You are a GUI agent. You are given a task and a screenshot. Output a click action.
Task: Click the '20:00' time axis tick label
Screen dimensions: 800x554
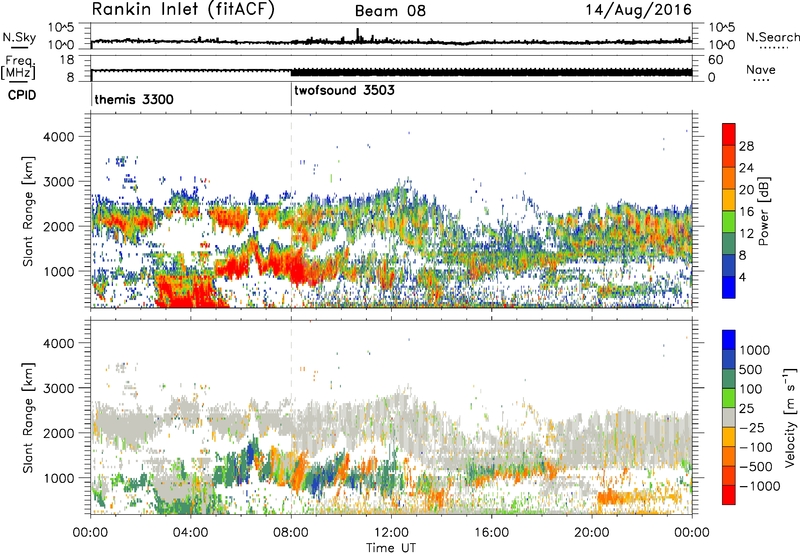coord(592,533)
